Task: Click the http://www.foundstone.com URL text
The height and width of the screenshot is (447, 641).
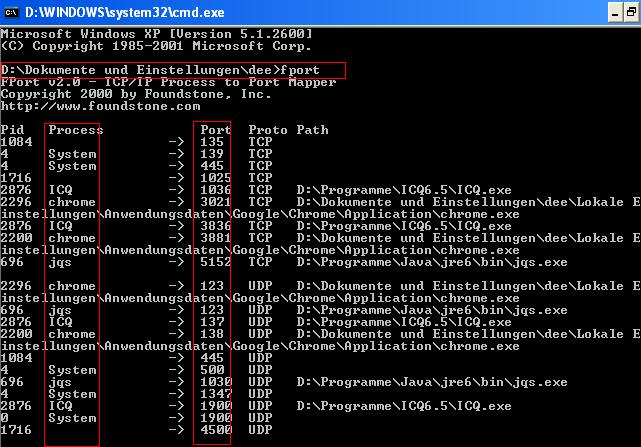Action: 101,106
